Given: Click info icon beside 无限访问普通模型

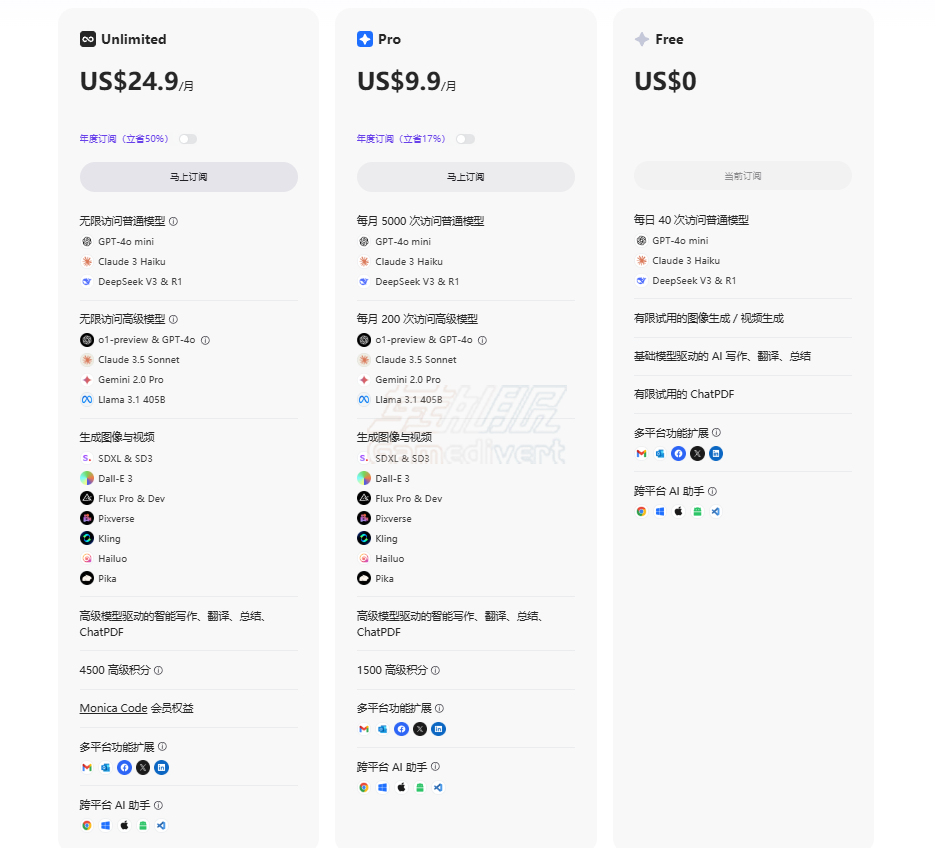Looking at the screenshot, I should click(x=173, y=221).
